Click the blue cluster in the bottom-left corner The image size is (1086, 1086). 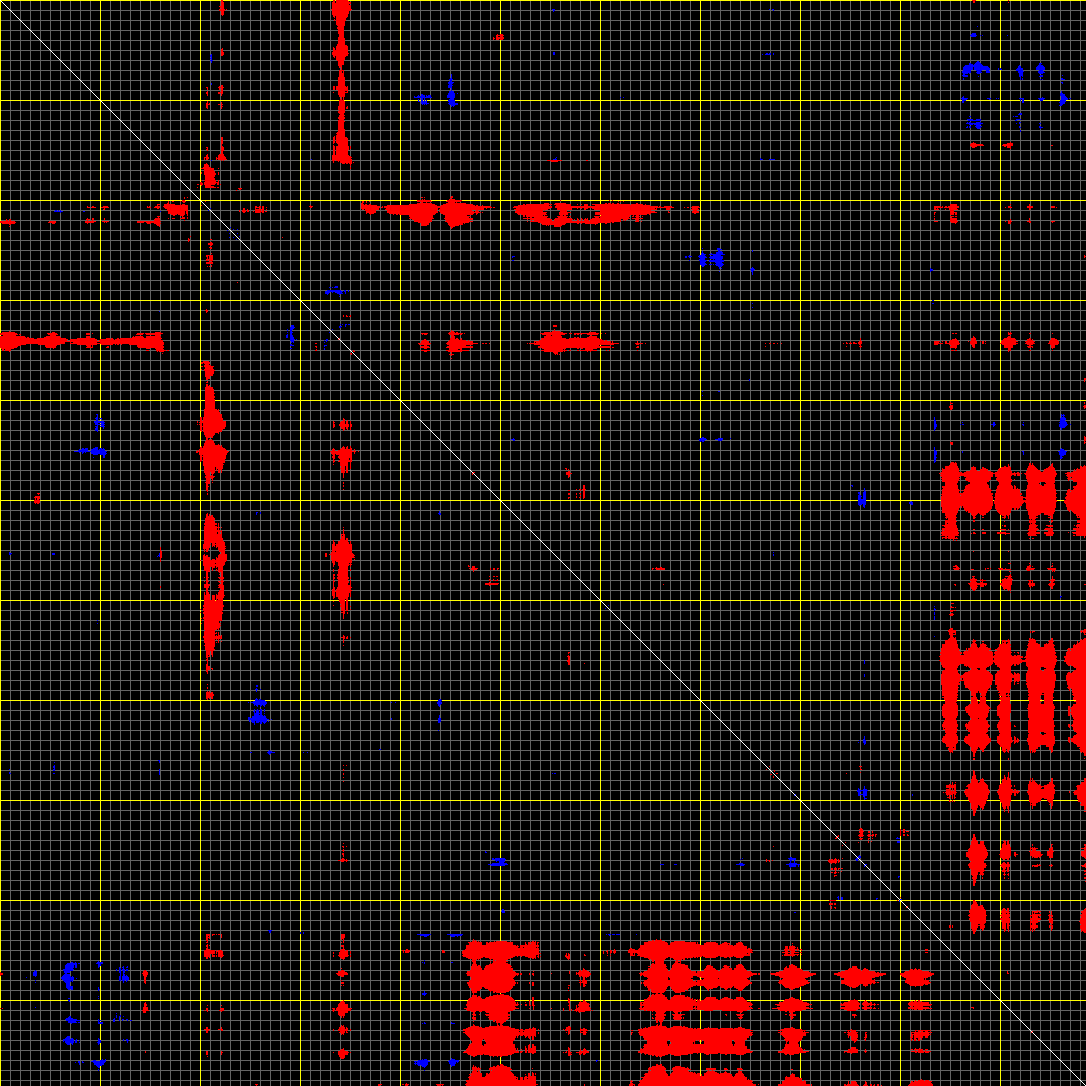(69, 974)
